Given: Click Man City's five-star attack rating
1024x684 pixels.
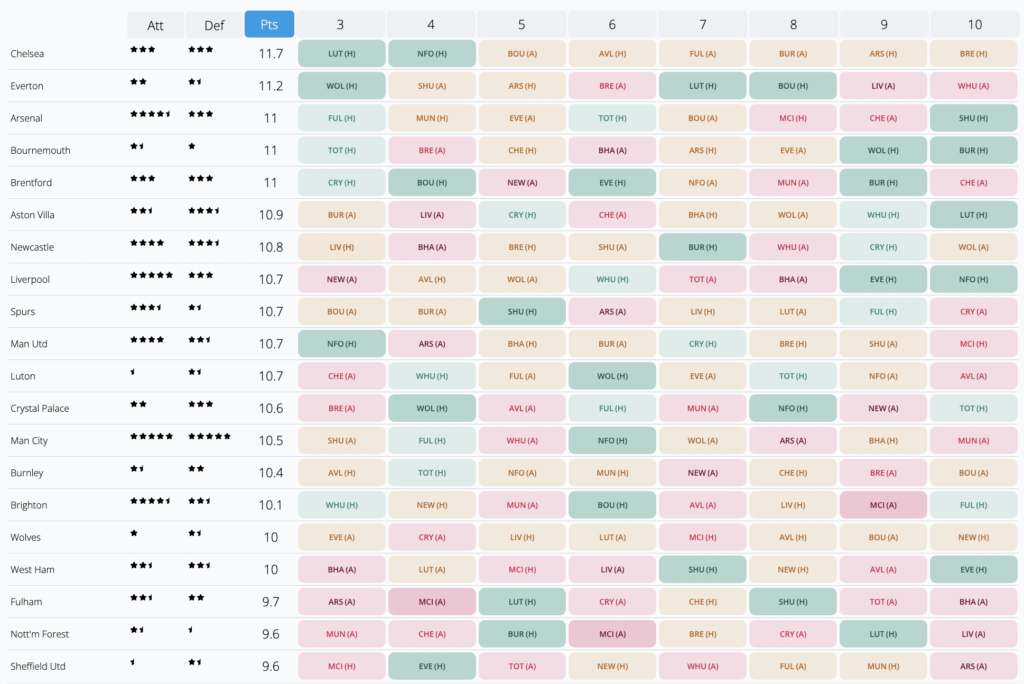Looking at the screenshot, I should pyautogui.click(x=151, y=437).
